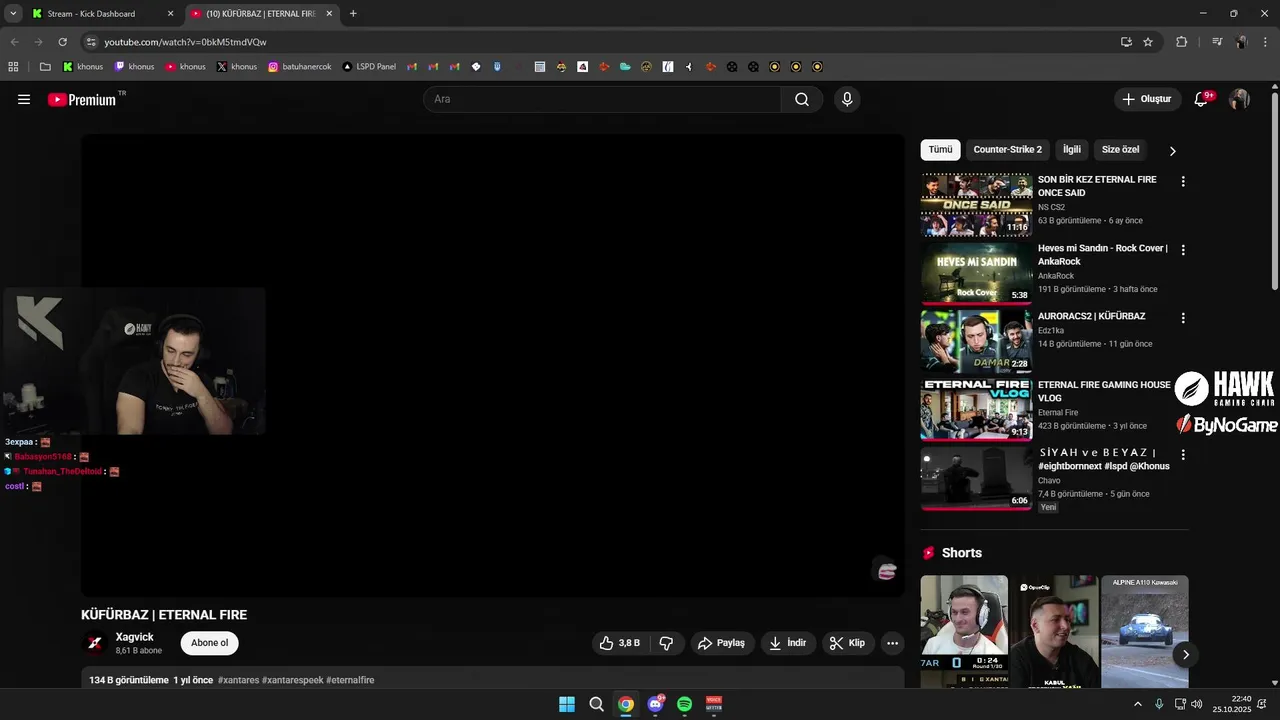This screenshot has height=720, width=1280.
Task: Close the KÜFÜRBAZ YouTube tab
Action: click(329, 14)
